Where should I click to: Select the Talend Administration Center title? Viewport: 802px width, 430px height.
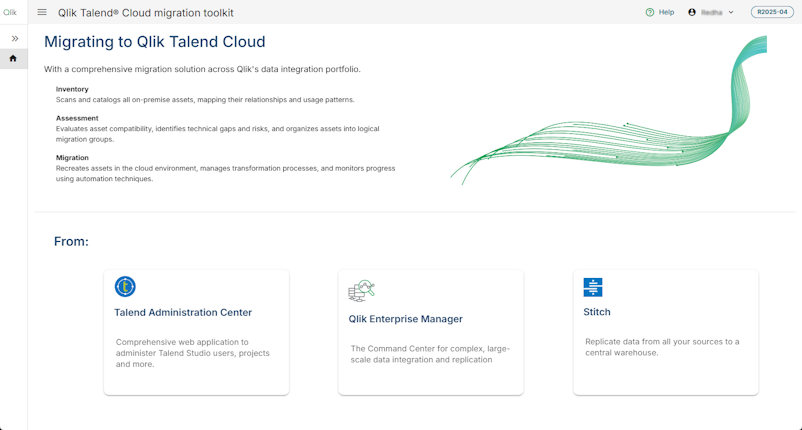(183, 313)
